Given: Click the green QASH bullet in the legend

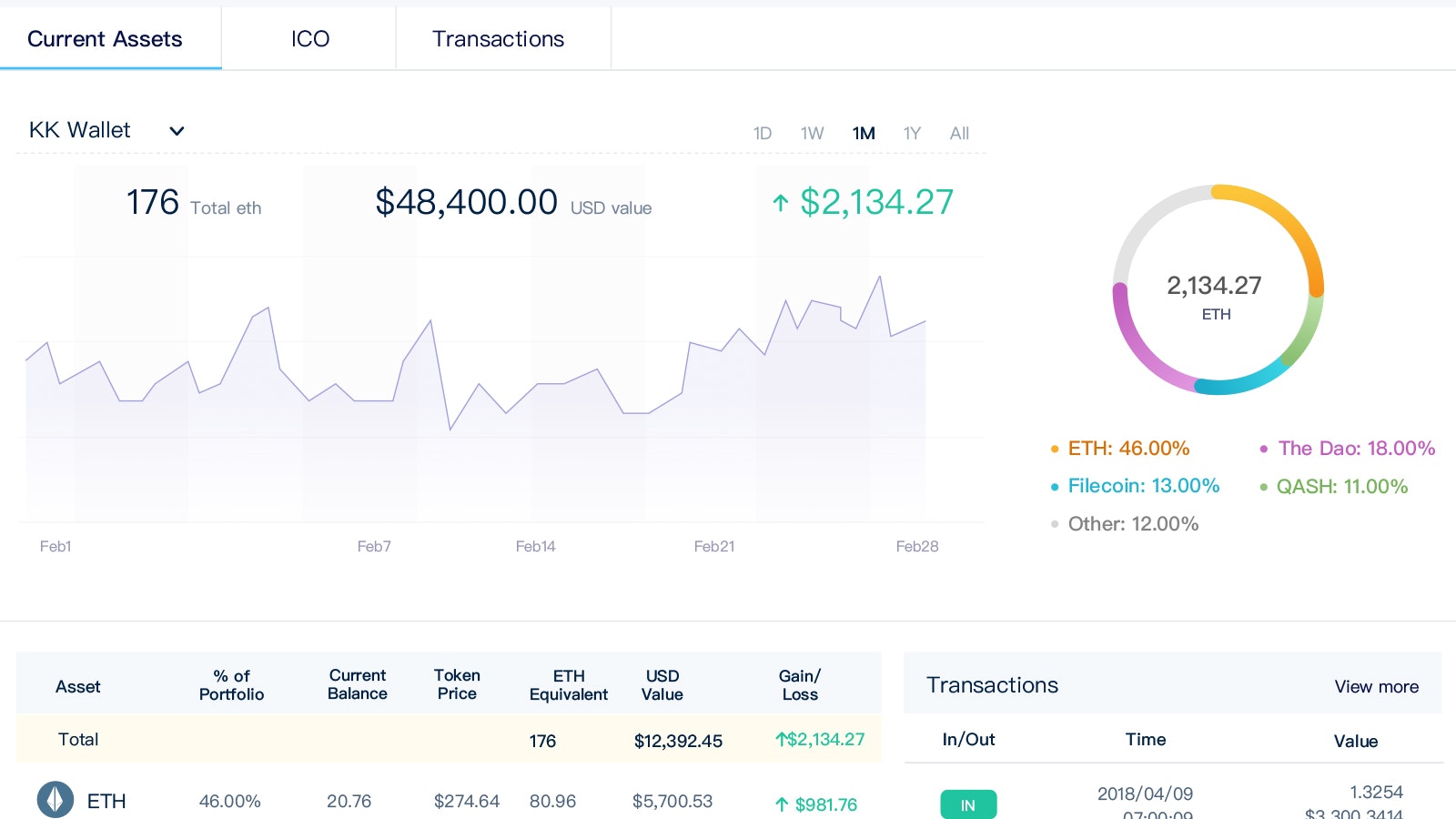Looking at the screenshot, I should [x=1264, y=486].
